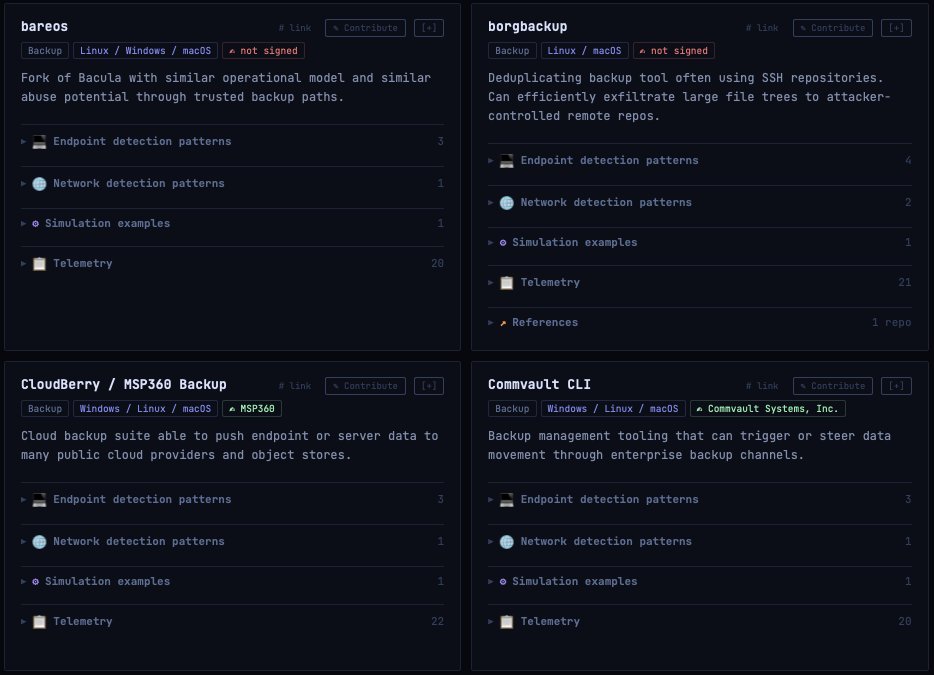Click the arrow icon in borgbackup References
The image size is (934, 675).
pyautogui.click(x=503, y=322)
